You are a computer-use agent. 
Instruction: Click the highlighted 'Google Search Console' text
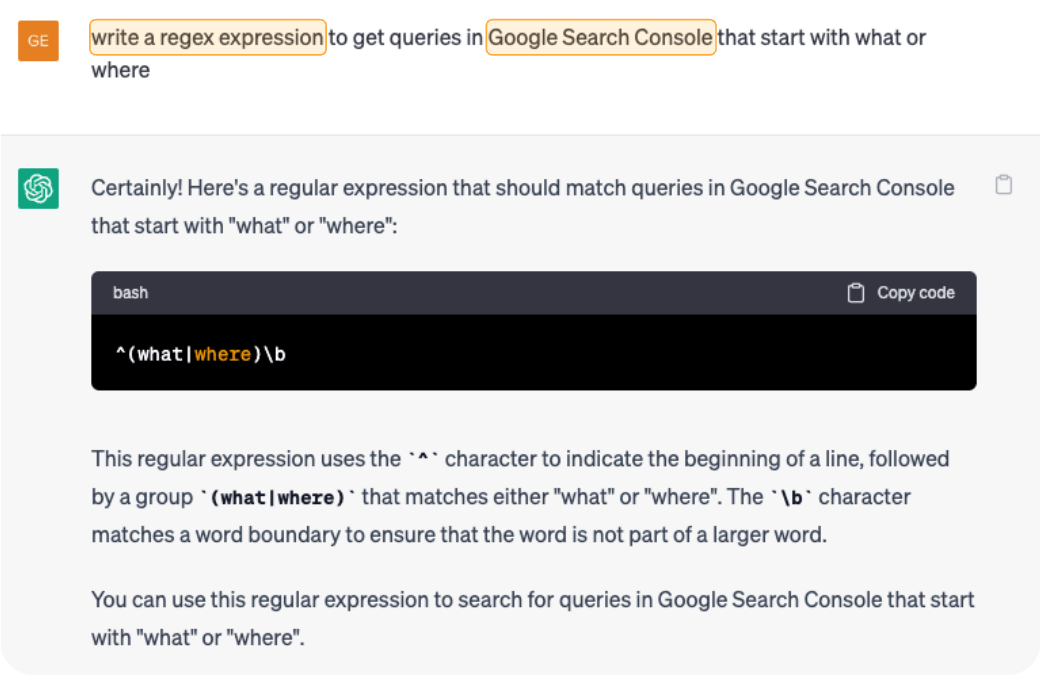click(600, 38)
